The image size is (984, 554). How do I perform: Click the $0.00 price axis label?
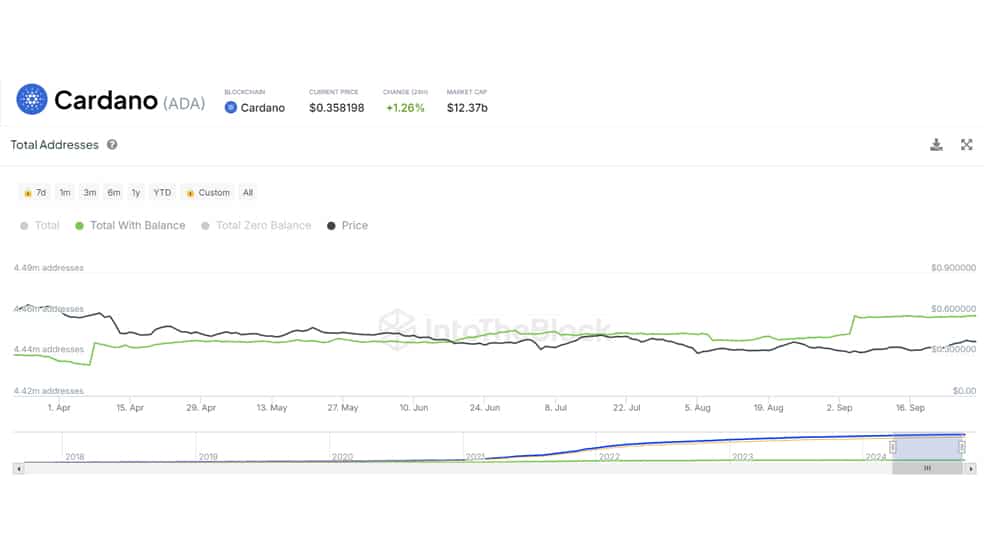tap(964, 391)
